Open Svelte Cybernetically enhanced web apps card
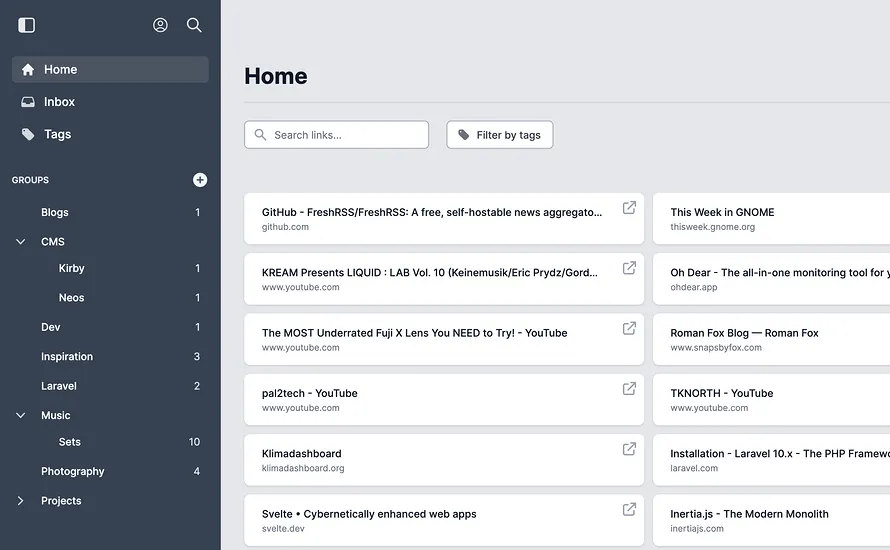Viewport: 890px width, 550px height. click(x=444, y=520)
